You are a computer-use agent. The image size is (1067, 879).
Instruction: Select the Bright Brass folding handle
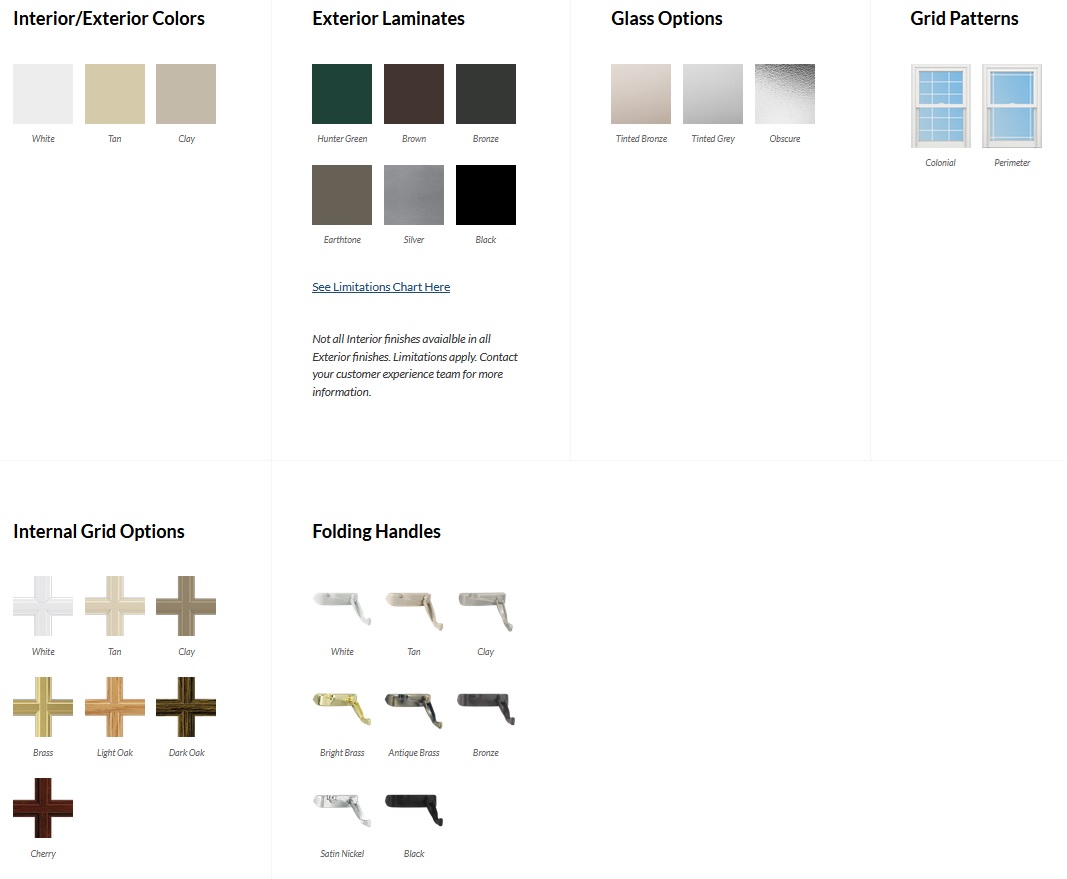coord(342,707)
